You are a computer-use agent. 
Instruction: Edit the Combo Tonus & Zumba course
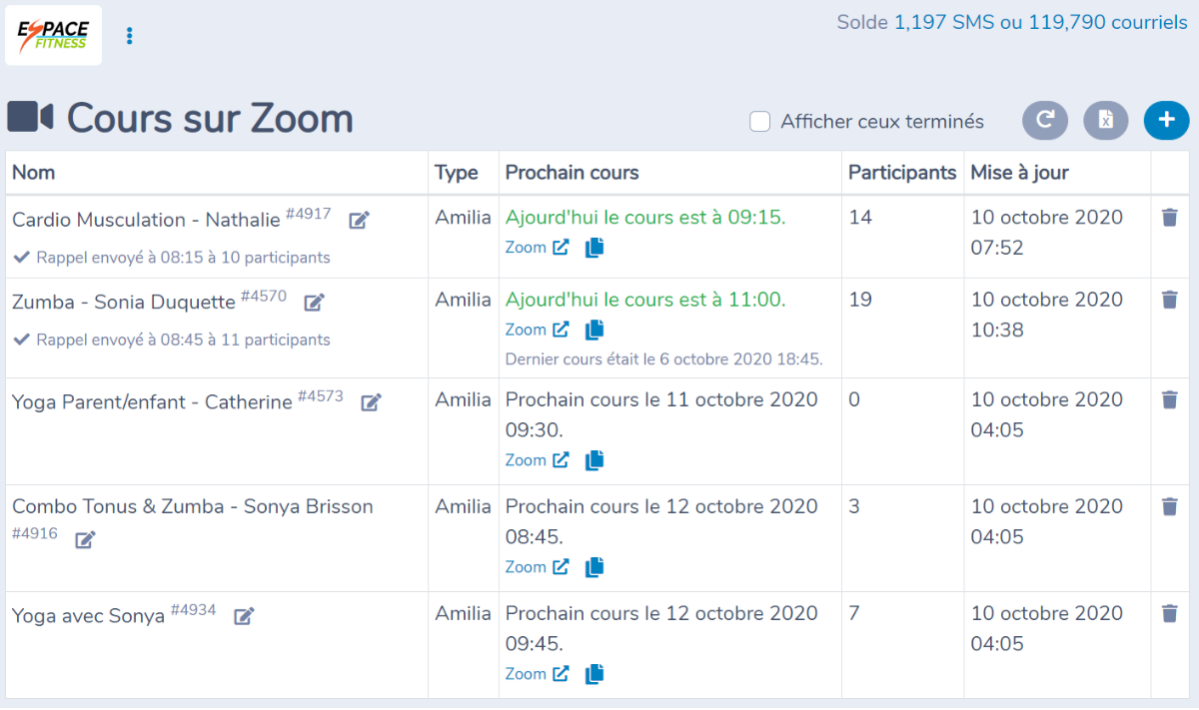[x=85, y=540]
